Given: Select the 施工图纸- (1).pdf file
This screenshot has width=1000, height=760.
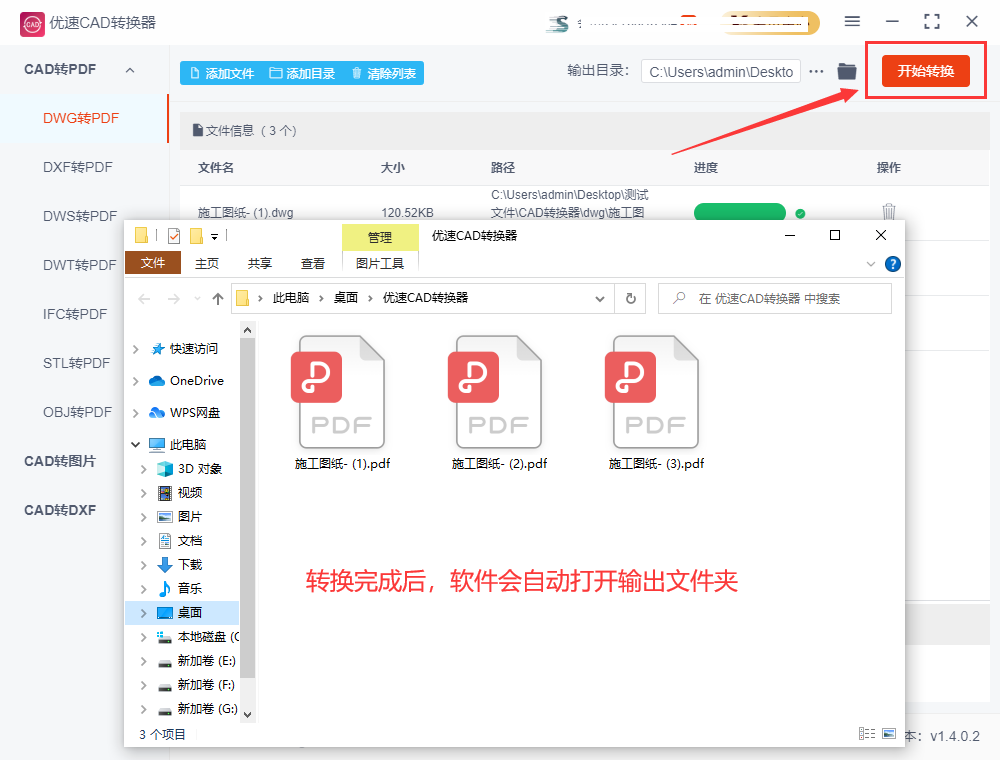Looking at the screenshot, I should (x=342, y=403).
